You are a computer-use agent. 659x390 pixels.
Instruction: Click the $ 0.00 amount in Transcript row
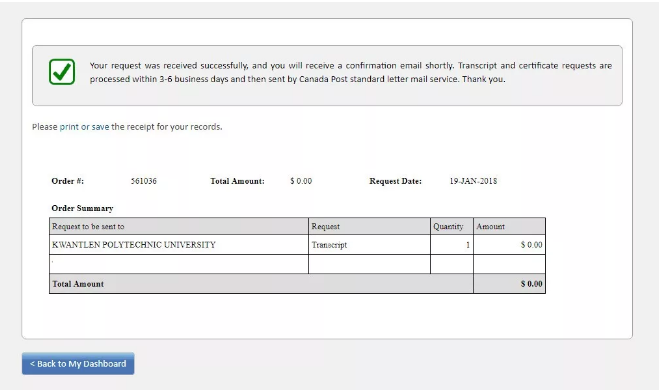coord(531,245)
